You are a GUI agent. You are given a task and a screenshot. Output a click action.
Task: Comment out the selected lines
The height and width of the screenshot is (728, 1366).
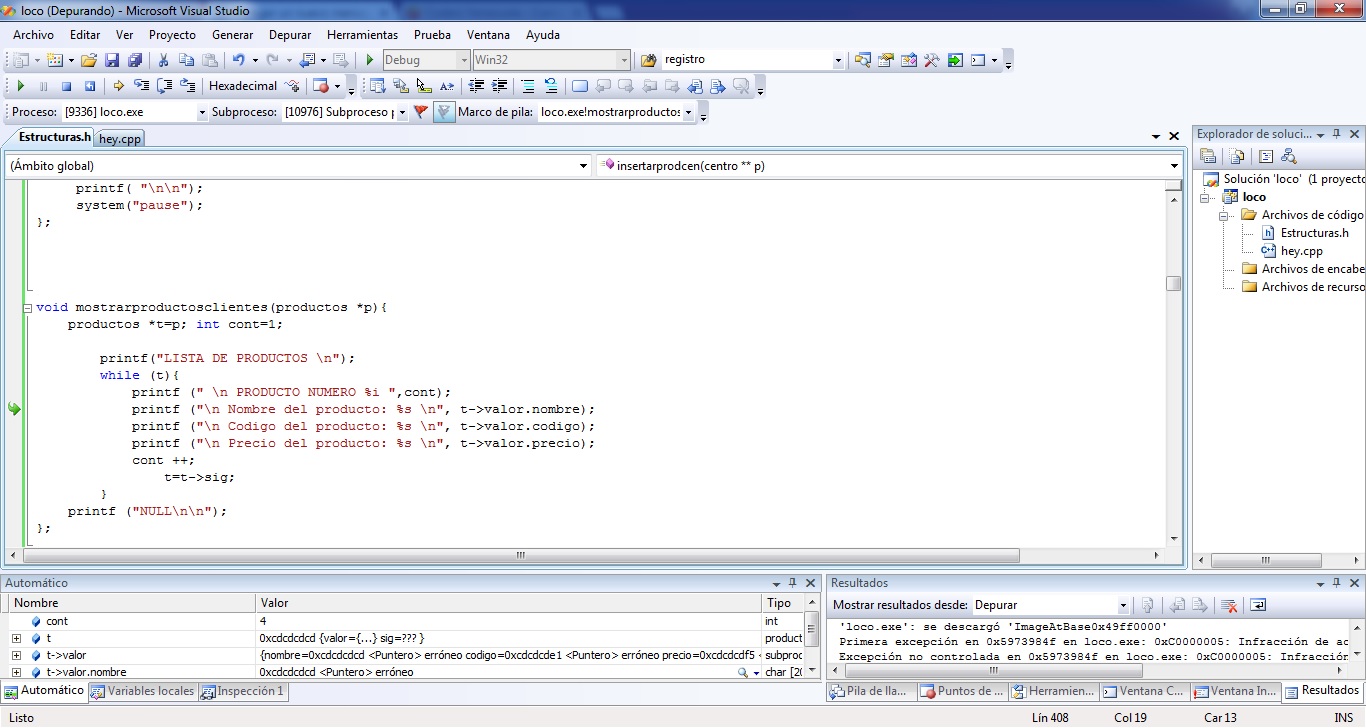[x=527, y=86]
